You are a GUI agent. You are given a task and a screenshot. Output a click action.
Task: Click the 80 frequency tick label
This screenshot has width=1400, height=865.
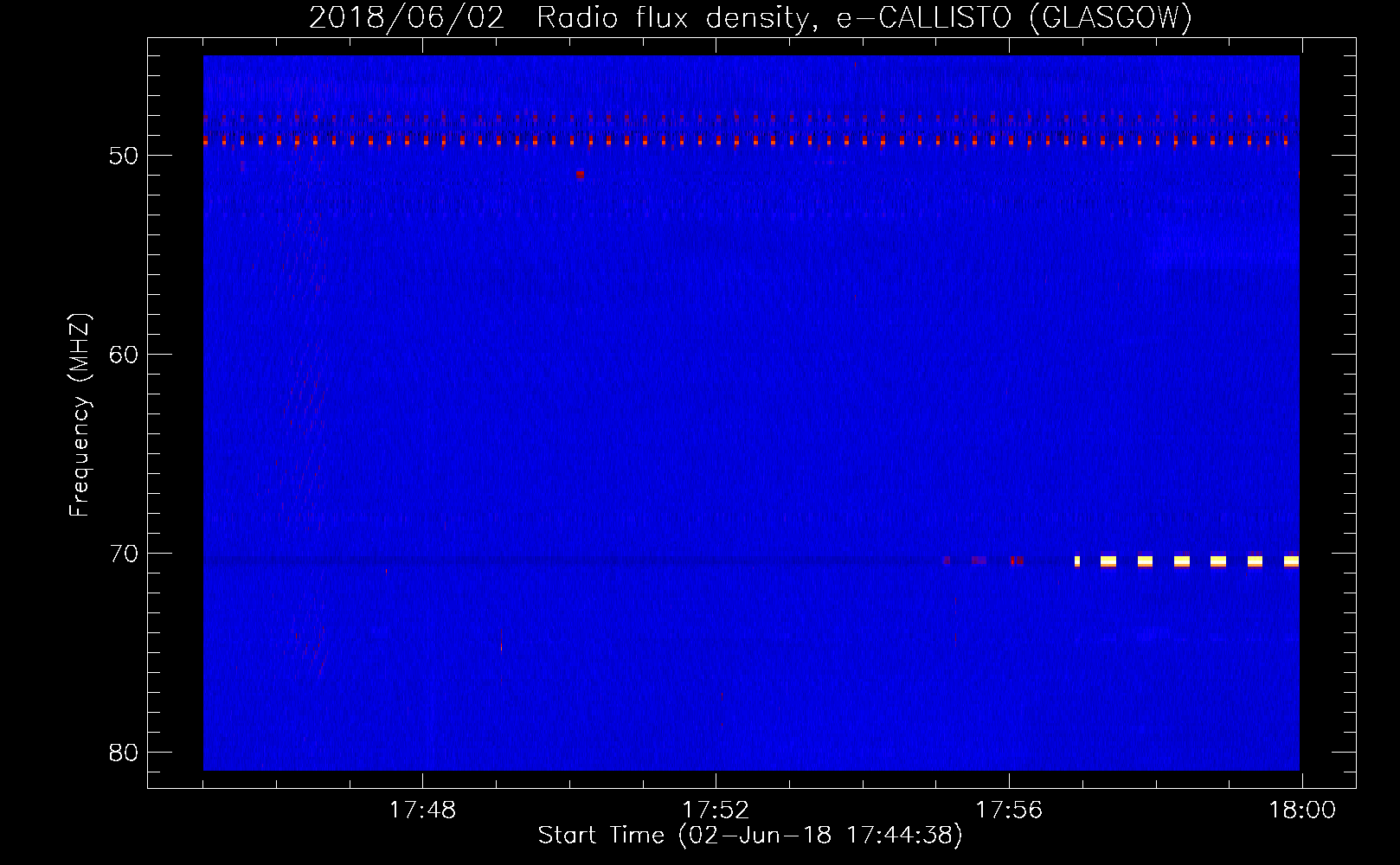(x=124, y=753)
